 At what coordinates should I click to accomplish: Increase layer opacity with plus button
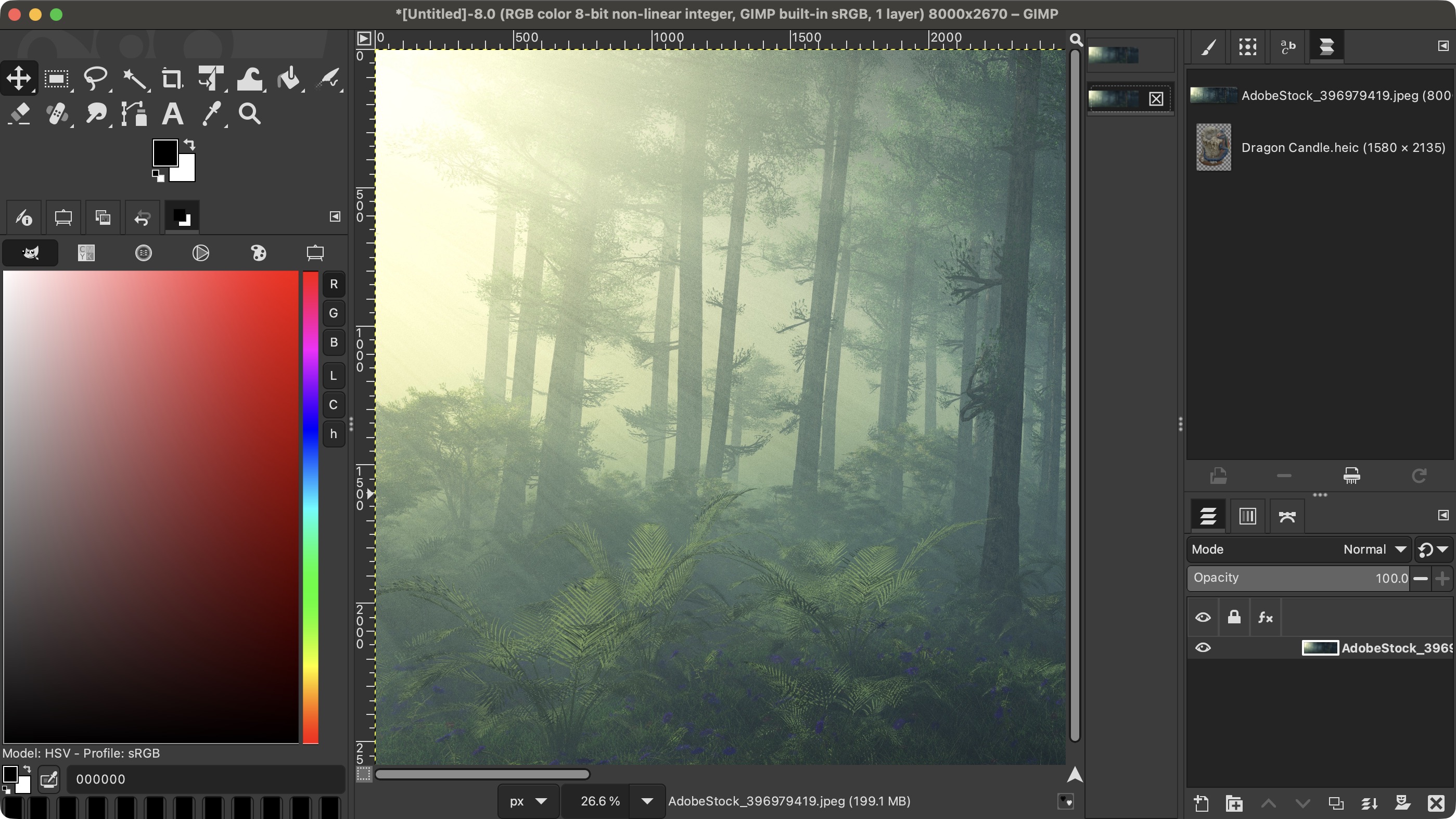[x=1442, y=578]
